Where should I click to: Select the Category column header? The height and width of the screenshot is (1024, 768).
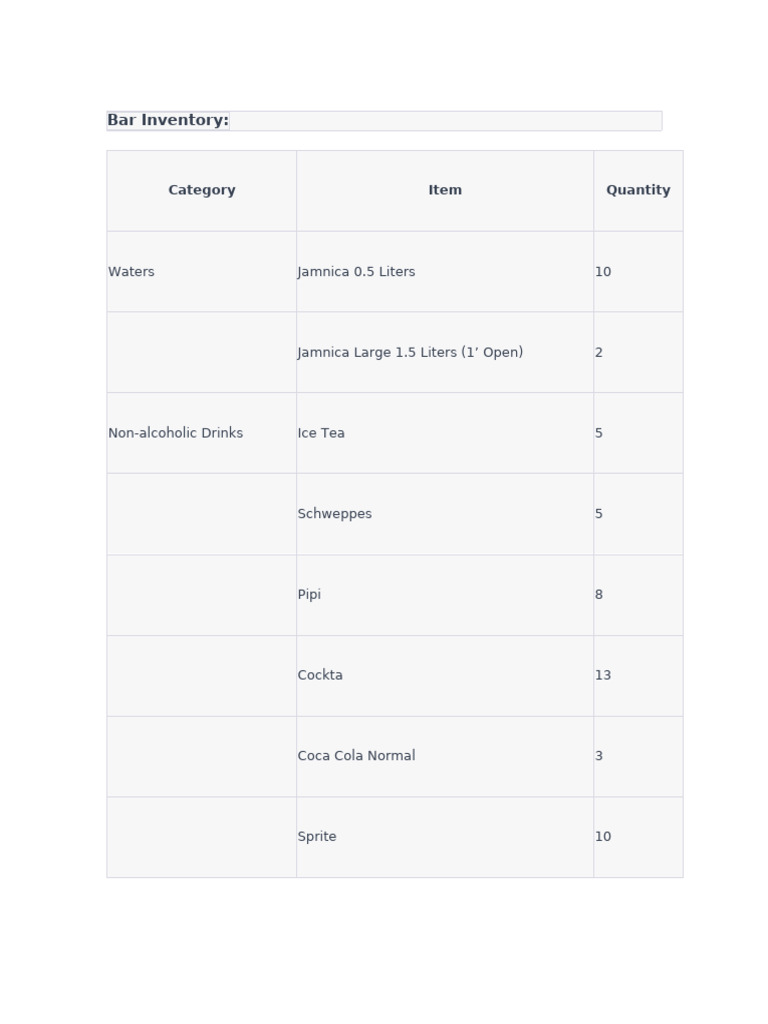(x=202, y=191)
